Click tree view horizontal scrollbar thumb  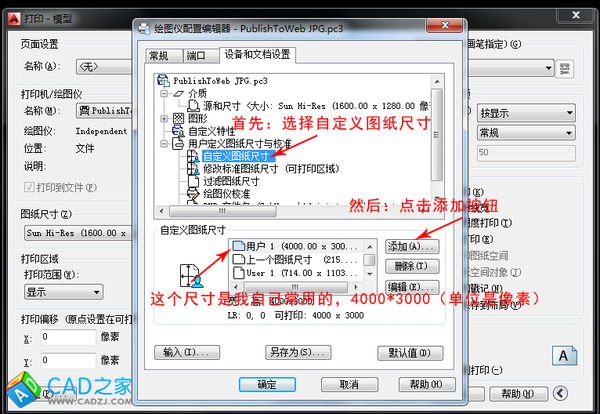click(222, 211)
